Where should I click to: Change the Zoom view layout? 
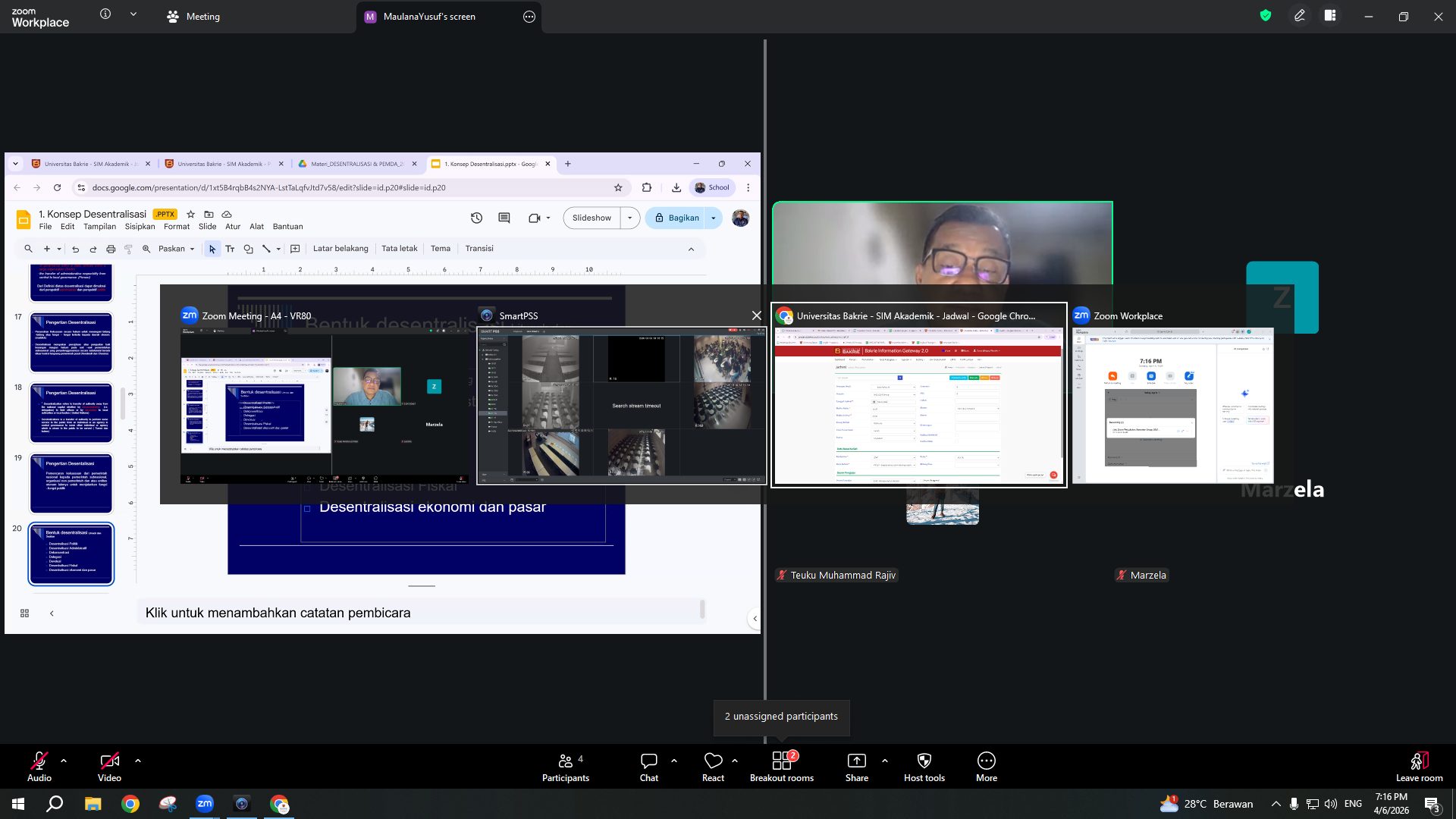tap(1330, 15)
